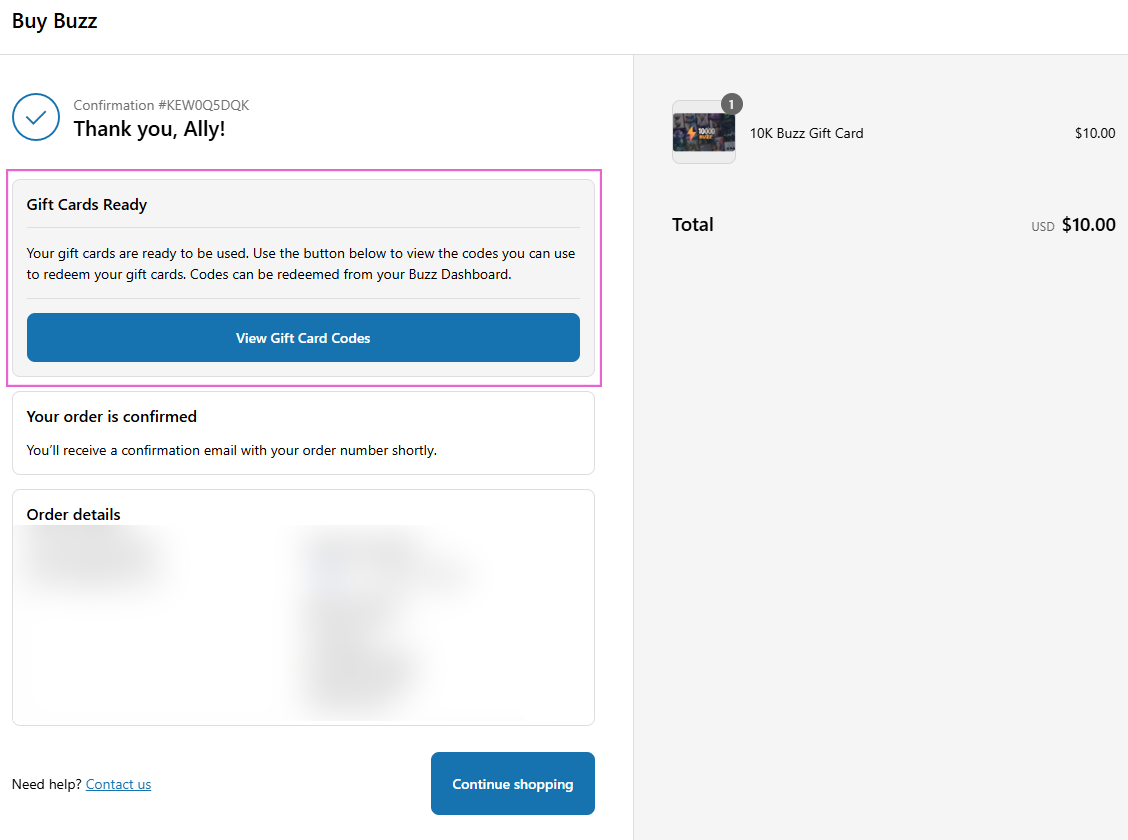
Task: Click the 10K Buzz Gift Card product name
Action: click(x=806, y=133)
